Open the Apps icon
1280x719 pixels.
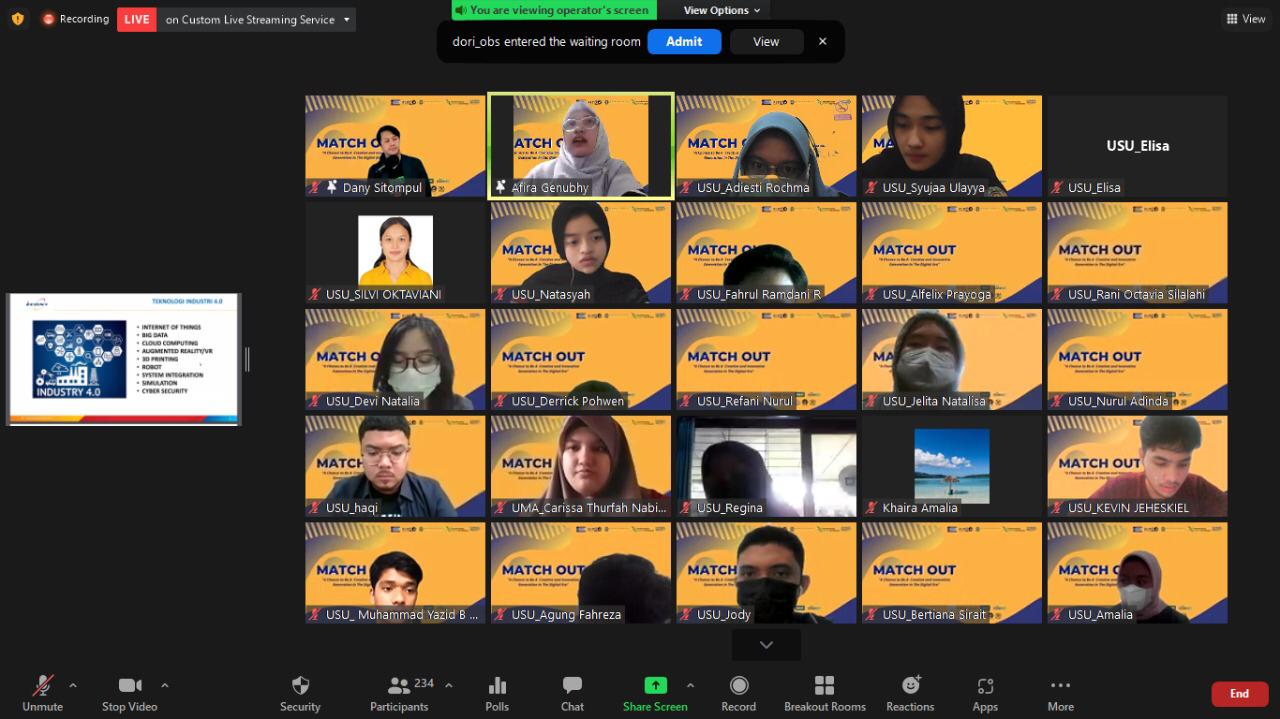(985, 686)
